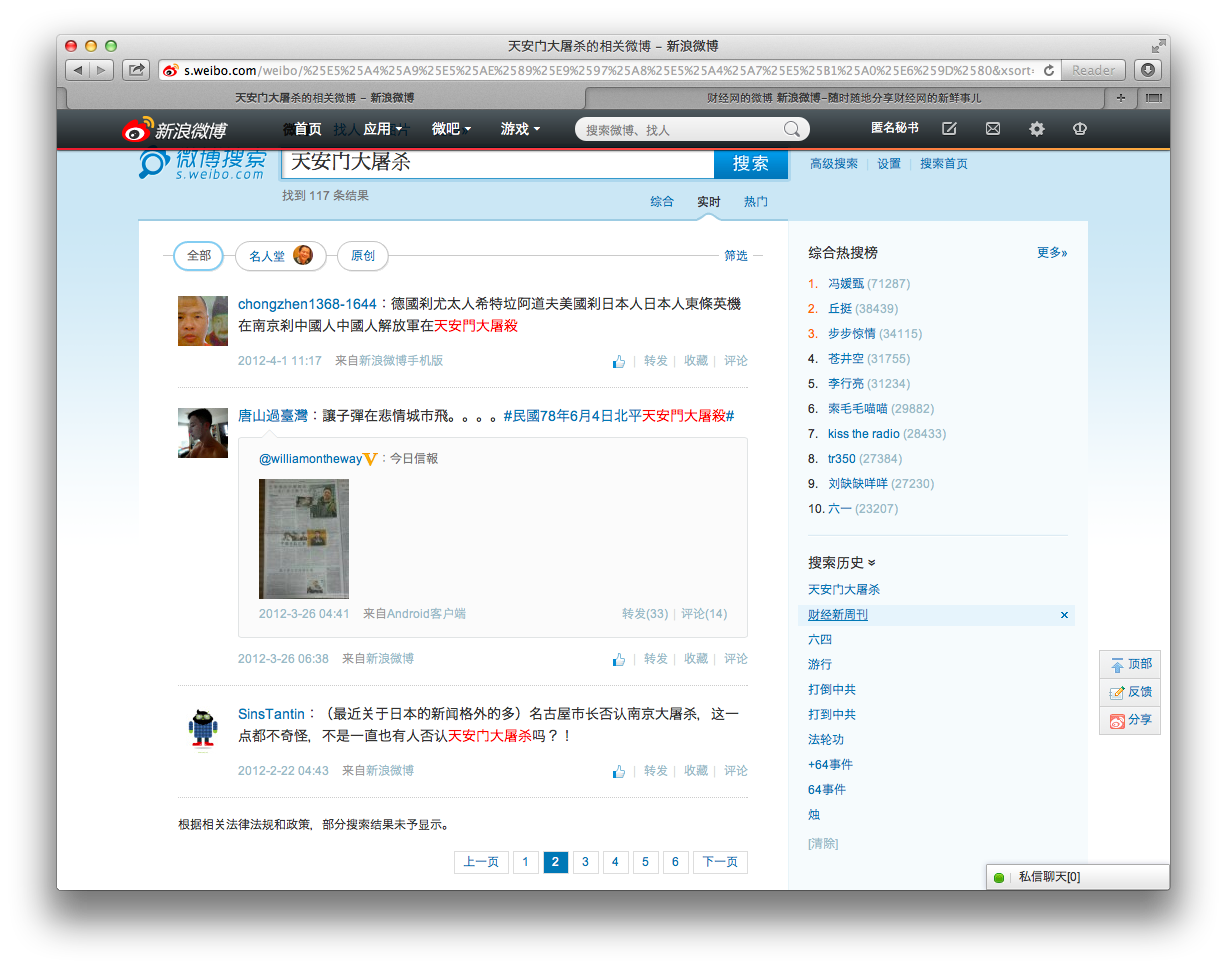1227x969 pixels.
Task: Switch to 综合 results tab
Action: tap(662, 202)
